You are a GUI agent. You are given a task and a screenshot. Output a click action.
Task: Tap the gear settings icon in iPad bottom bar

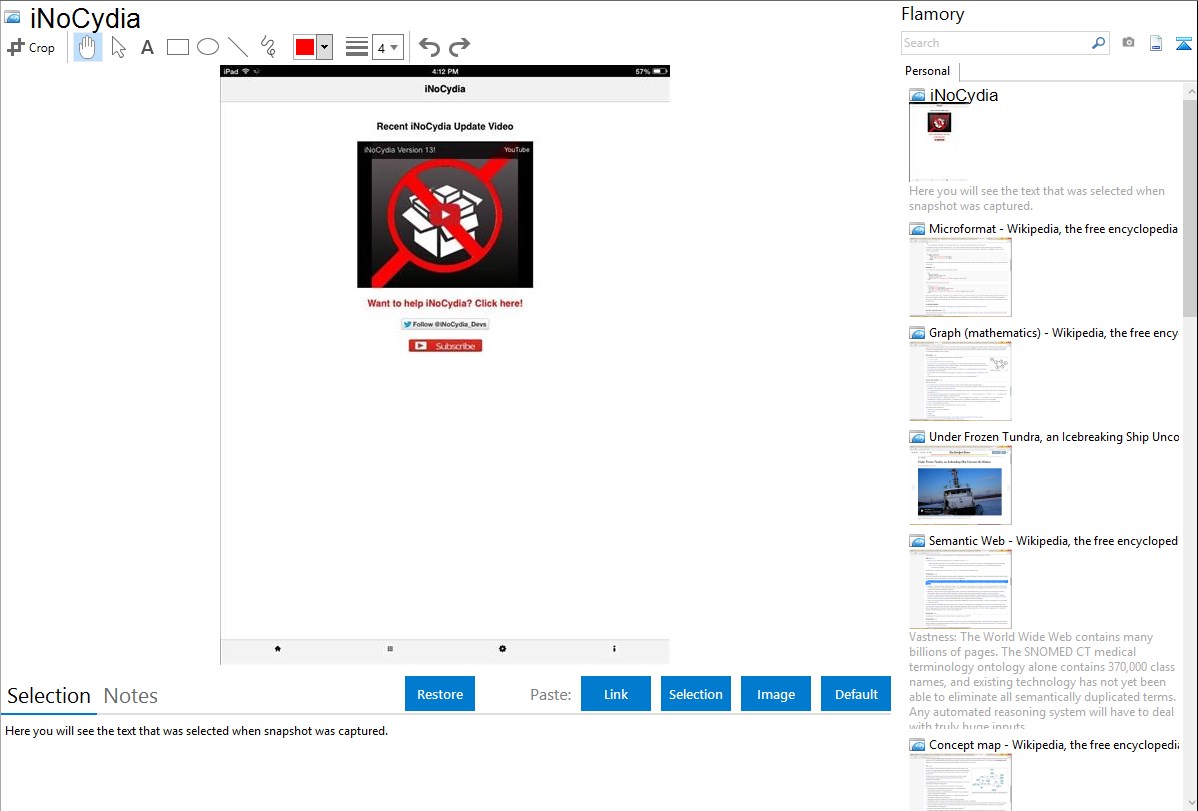point(502,649)
